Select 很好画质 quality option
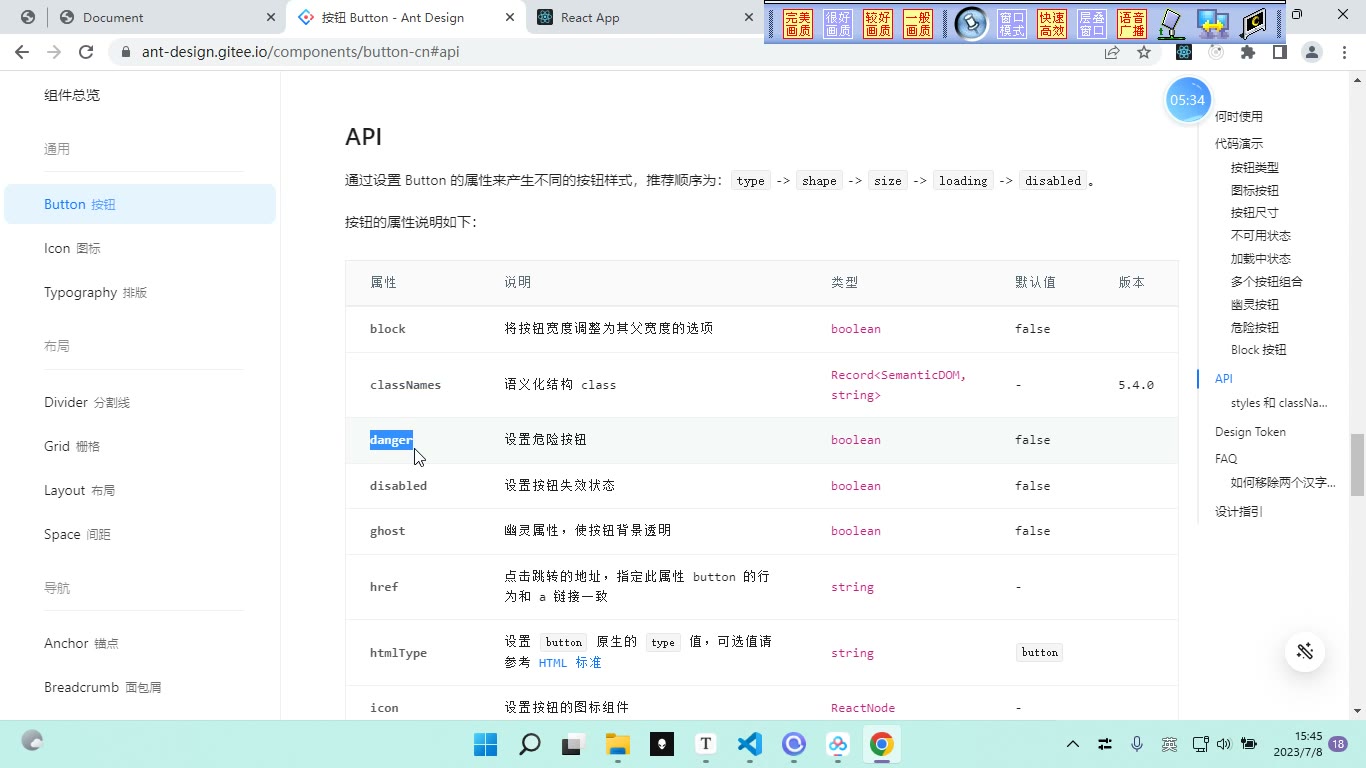This screenshot has width=1366, height=768. coord(838,24)
